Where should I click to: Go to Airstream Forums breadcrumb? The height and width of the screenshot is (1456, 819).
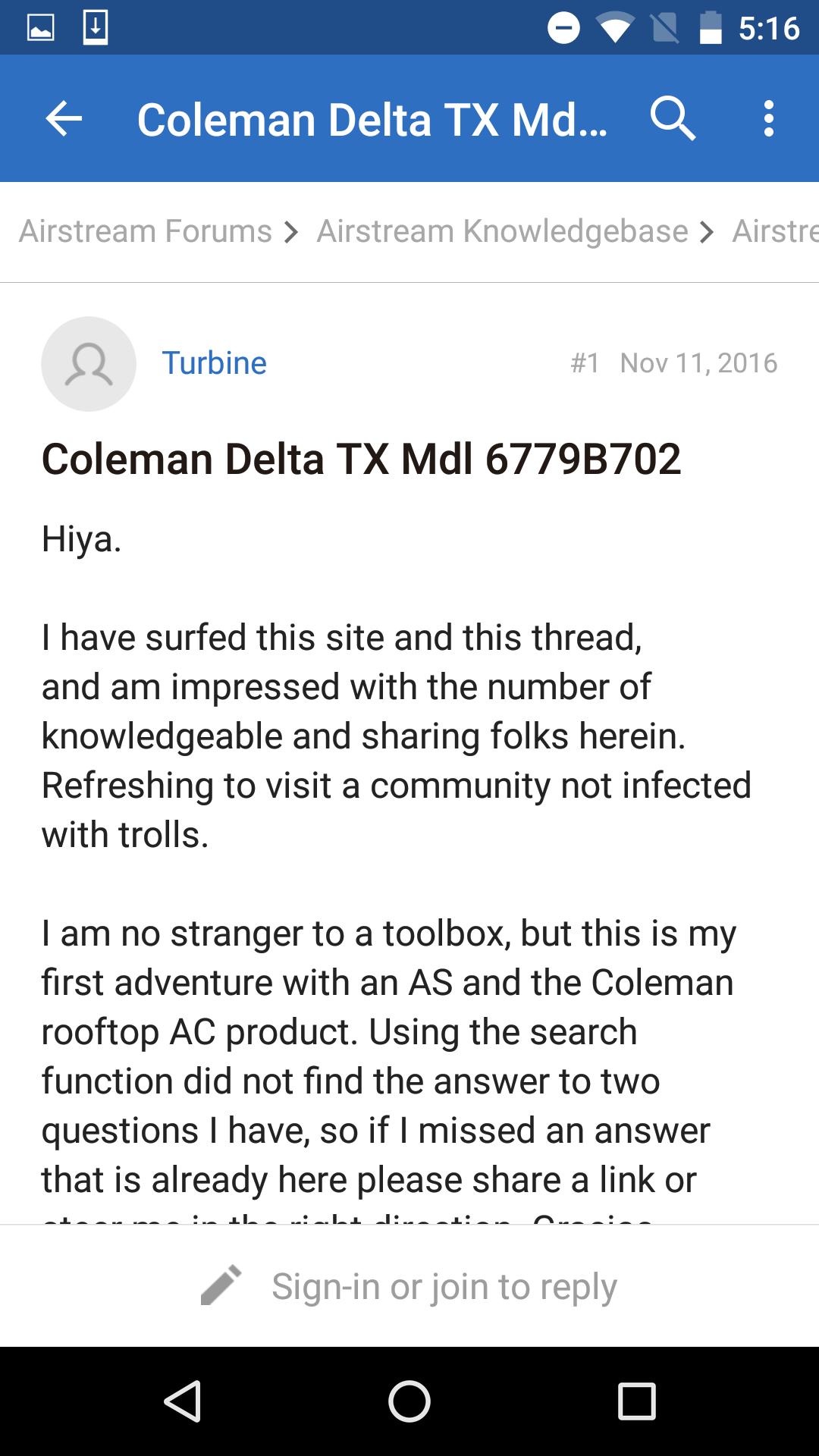pyautogui.click(x=145, y=231)
